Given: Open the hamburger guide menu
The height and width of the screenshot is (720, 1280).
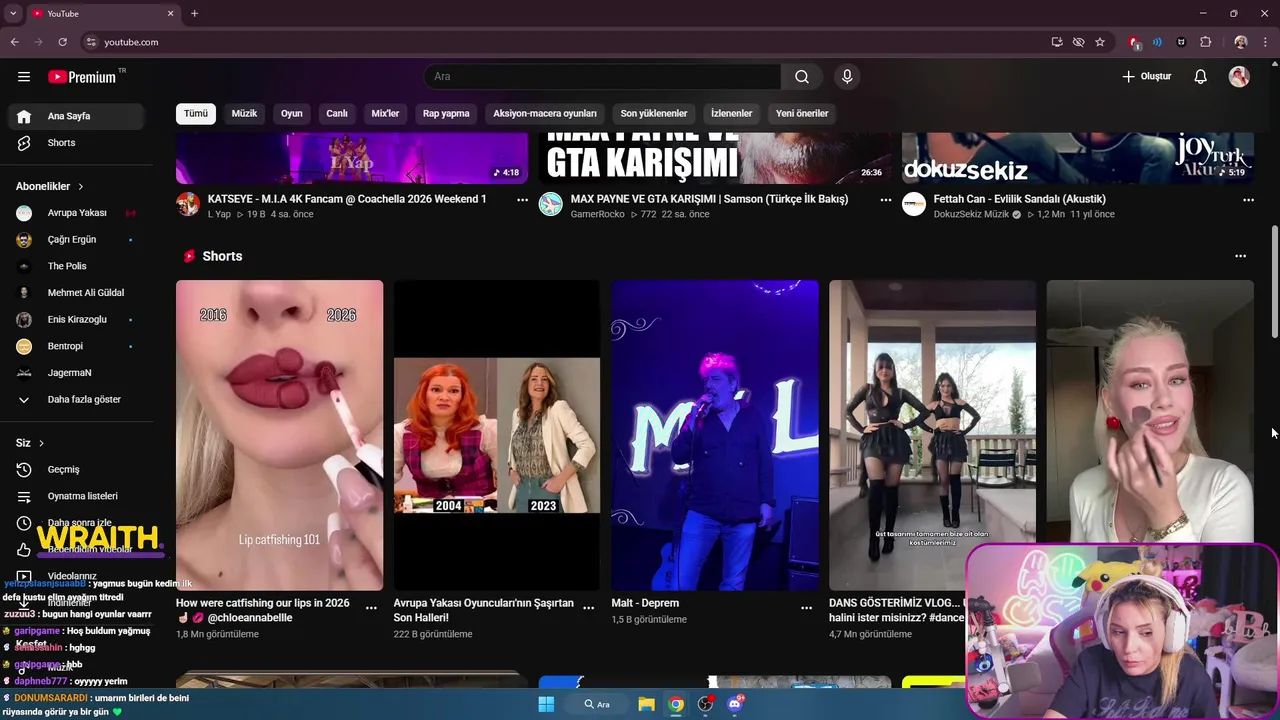Looking at the screenshot, I should [x=24, y=77].
